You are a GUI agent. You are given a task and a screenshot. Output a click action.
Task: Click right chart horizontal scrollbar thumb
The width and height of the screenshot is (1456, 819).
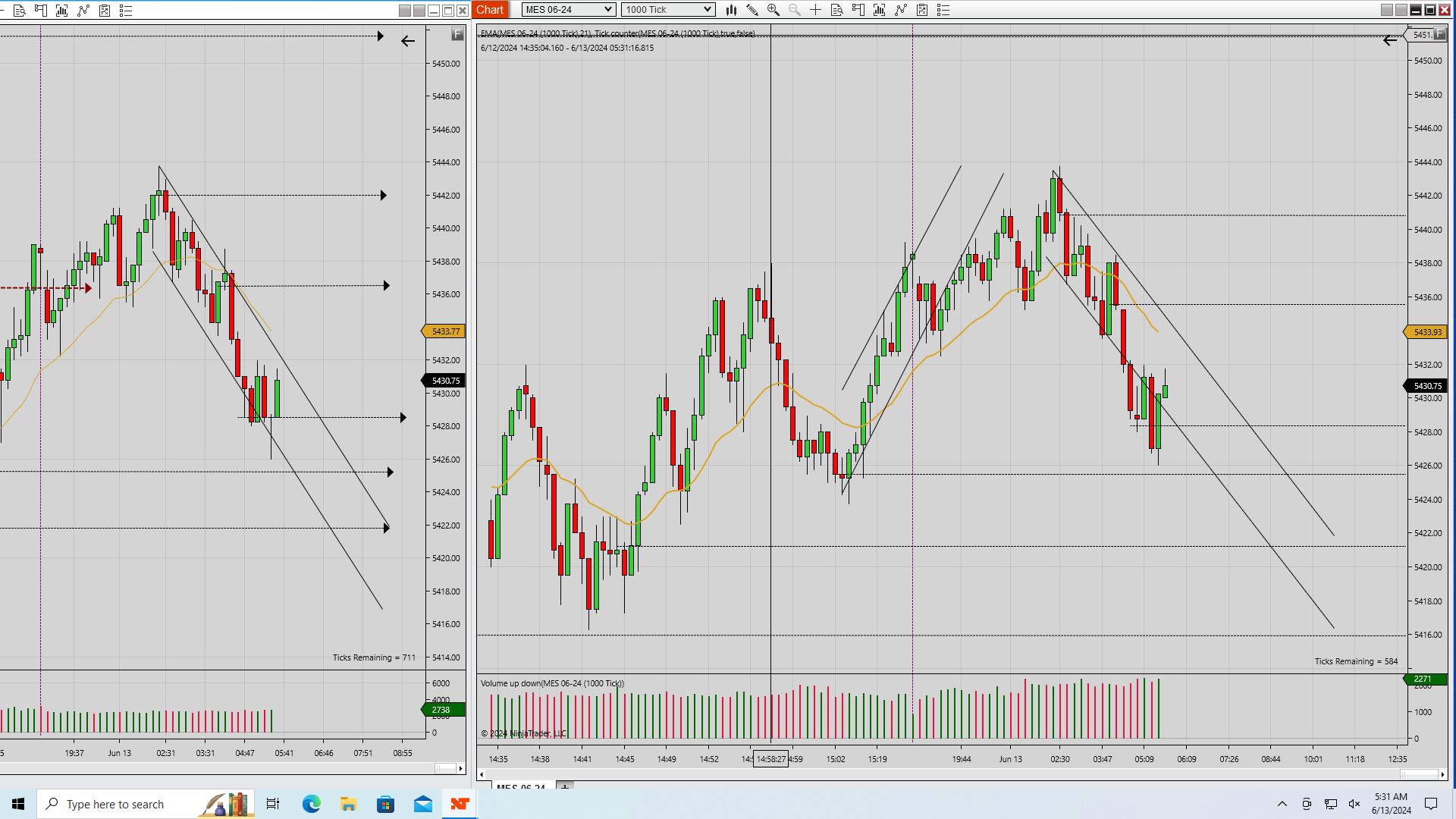1419,774
